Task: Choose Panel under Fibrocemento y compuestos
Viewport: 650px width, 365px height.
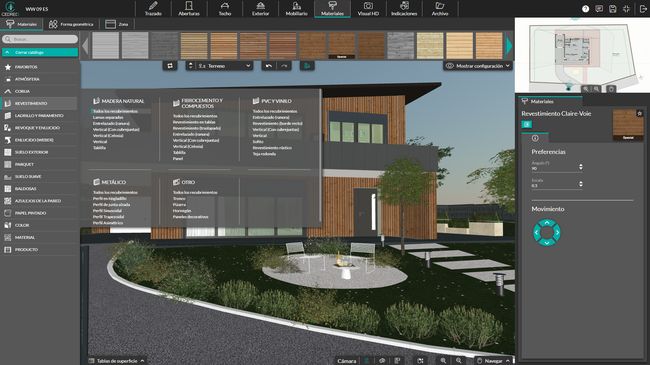Action: 178,158
